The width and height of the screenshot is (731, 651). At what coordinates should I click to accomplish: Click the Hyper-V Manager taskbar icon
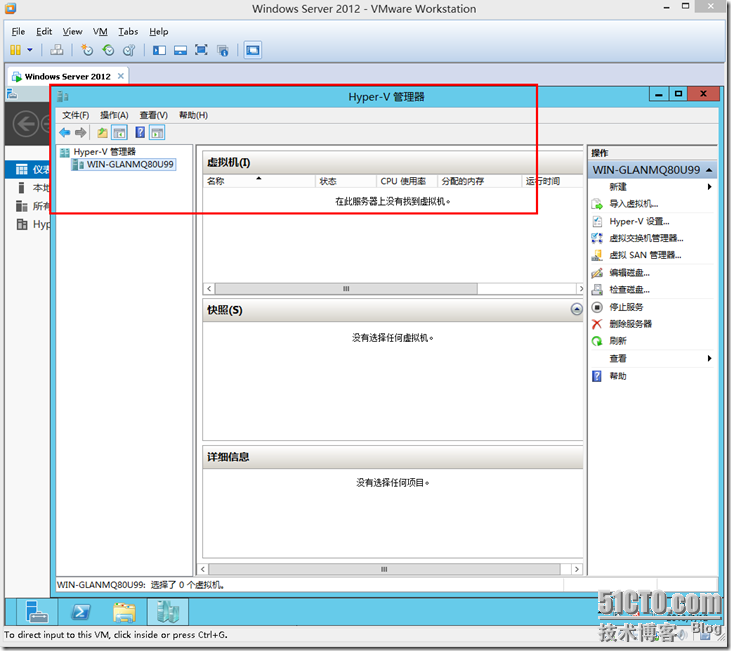[x=168, y=611]
